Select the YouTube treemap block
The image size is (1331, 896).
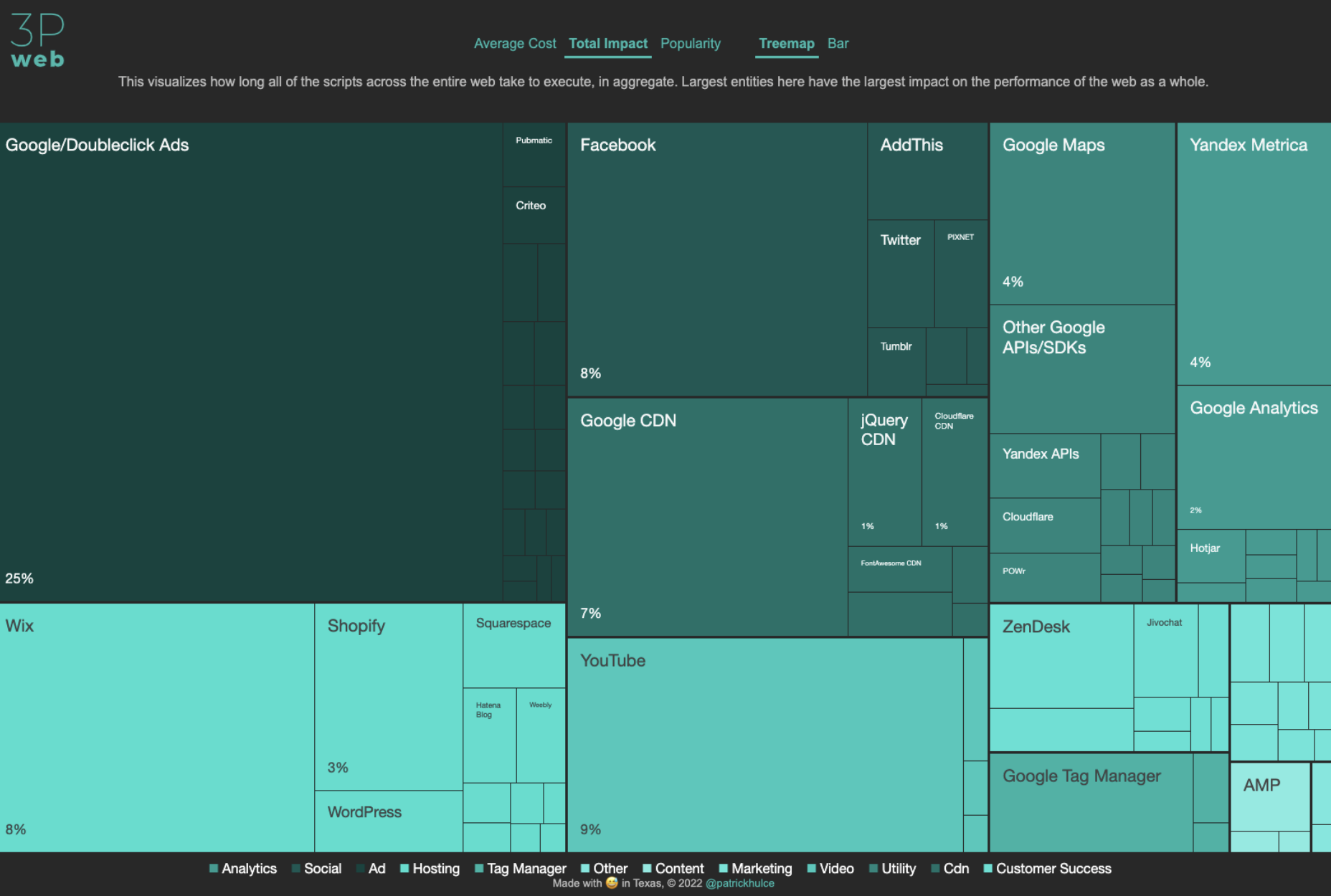765,745
